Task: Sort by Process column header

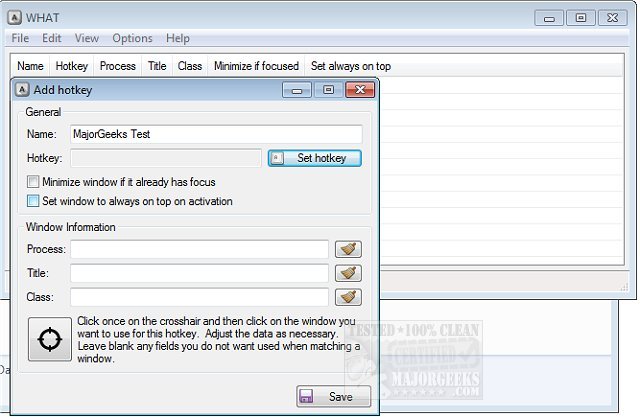Action: coord(118,66)
